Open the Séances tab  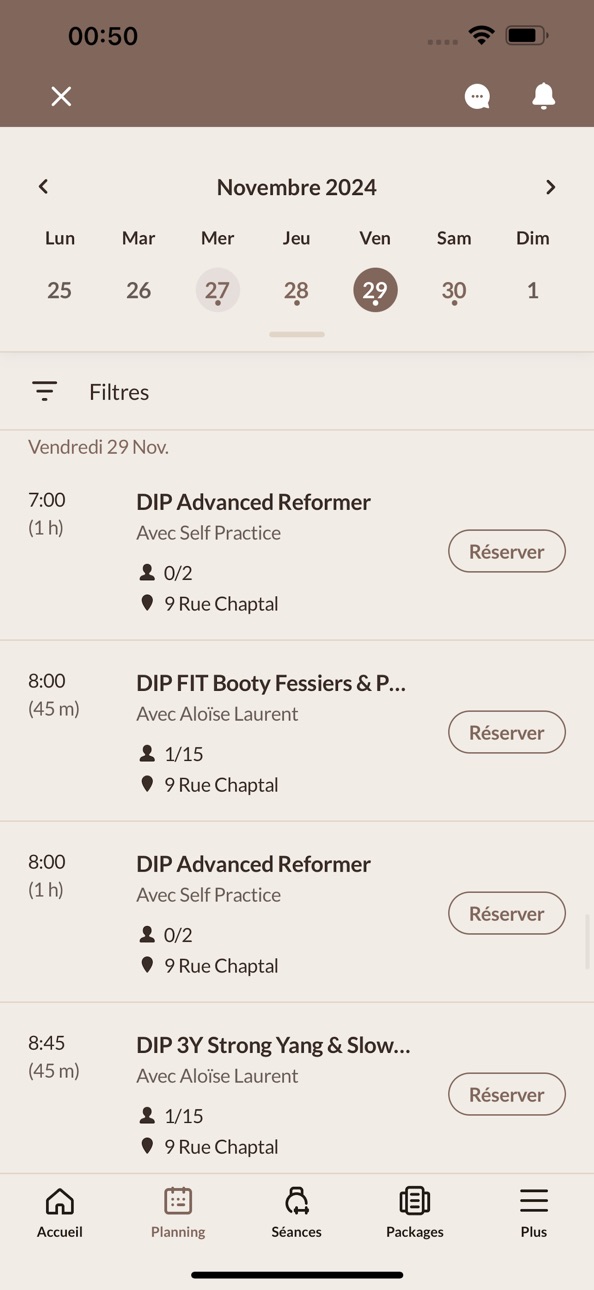point(297,1212)
